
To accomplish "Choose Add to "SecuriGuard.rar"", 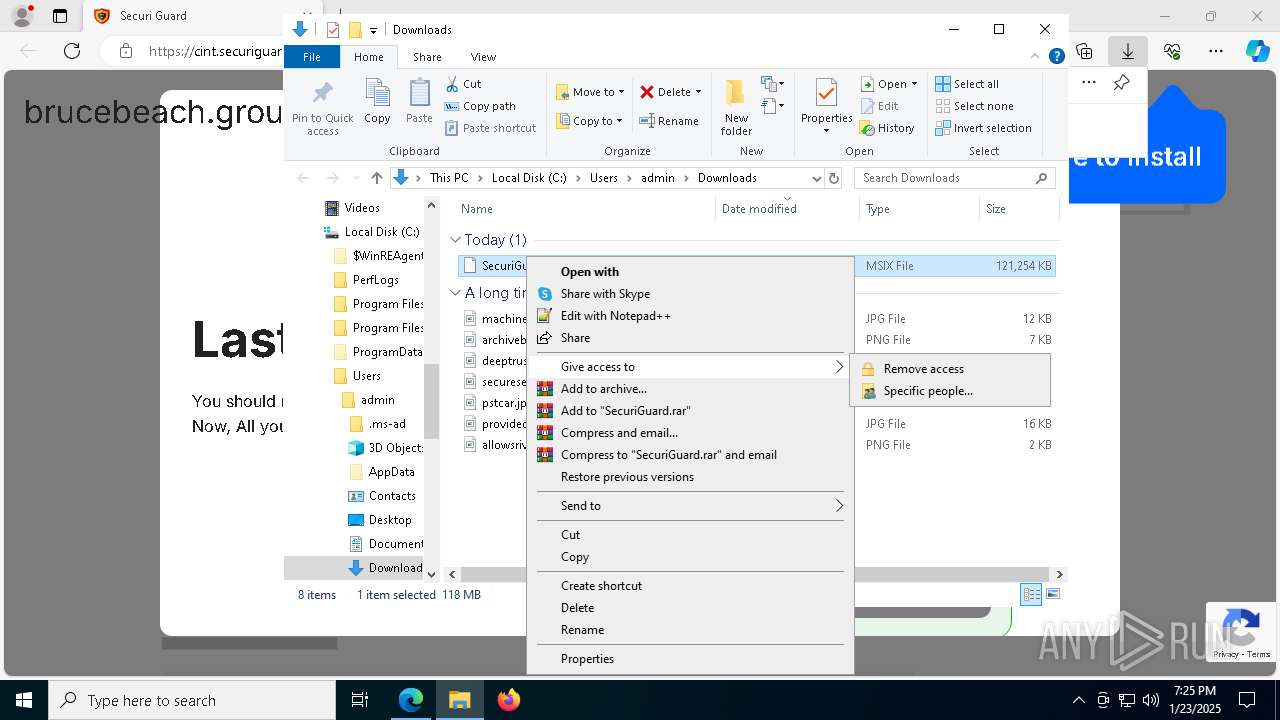I will (x=690, y=411).
